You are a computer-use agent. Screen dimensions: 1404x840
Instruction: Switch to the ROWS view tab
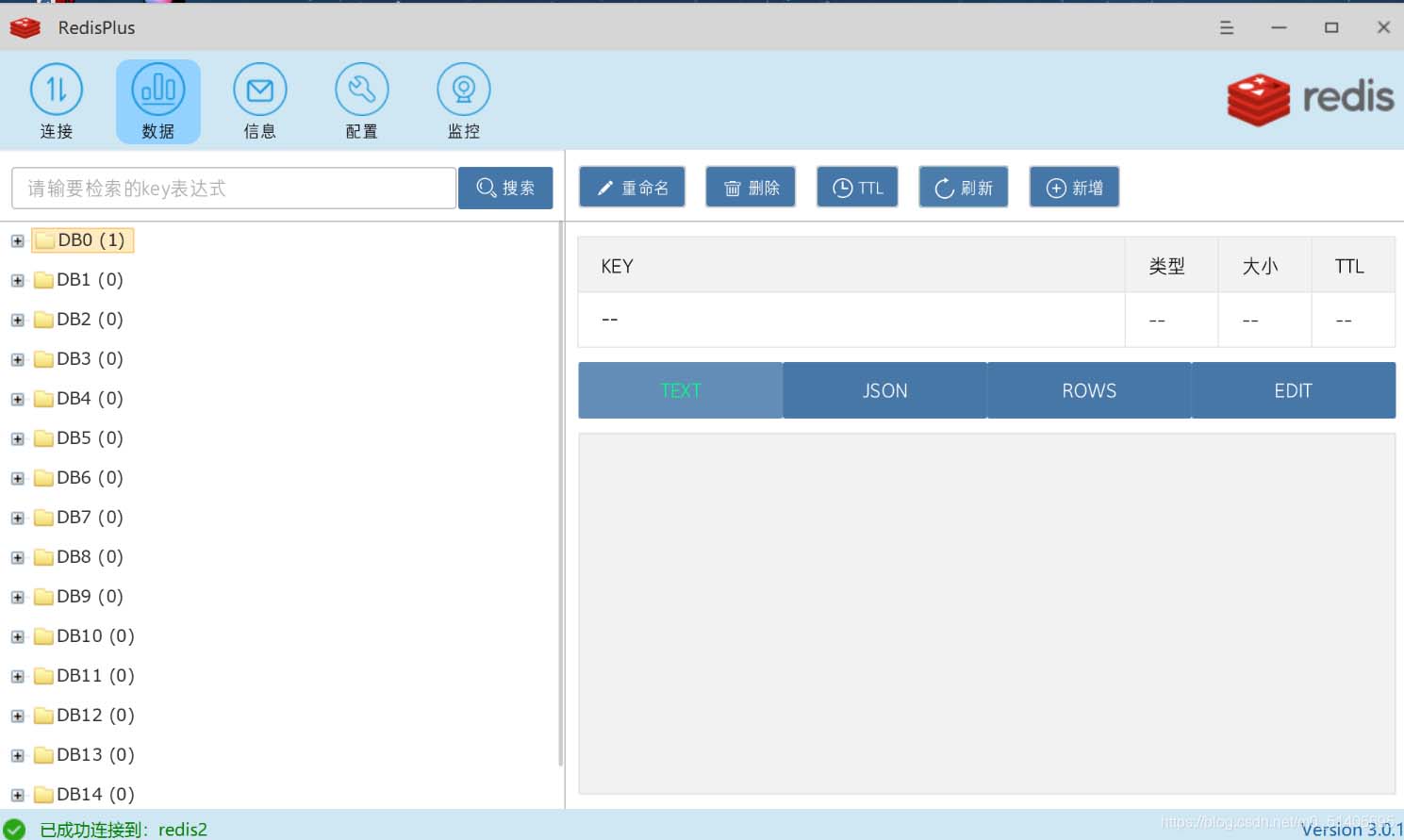(1089, 390)
